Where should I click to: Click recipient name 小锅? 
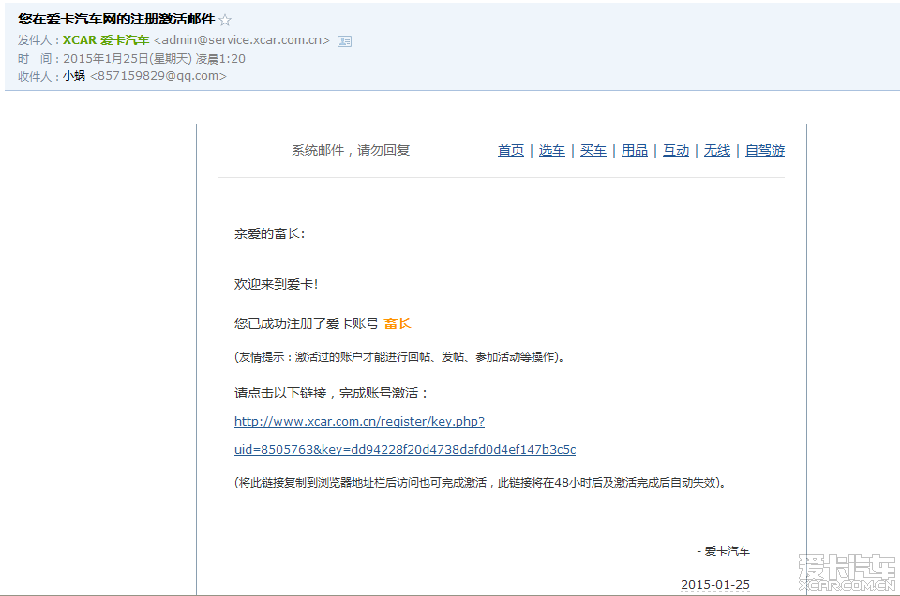coord(74,76)
